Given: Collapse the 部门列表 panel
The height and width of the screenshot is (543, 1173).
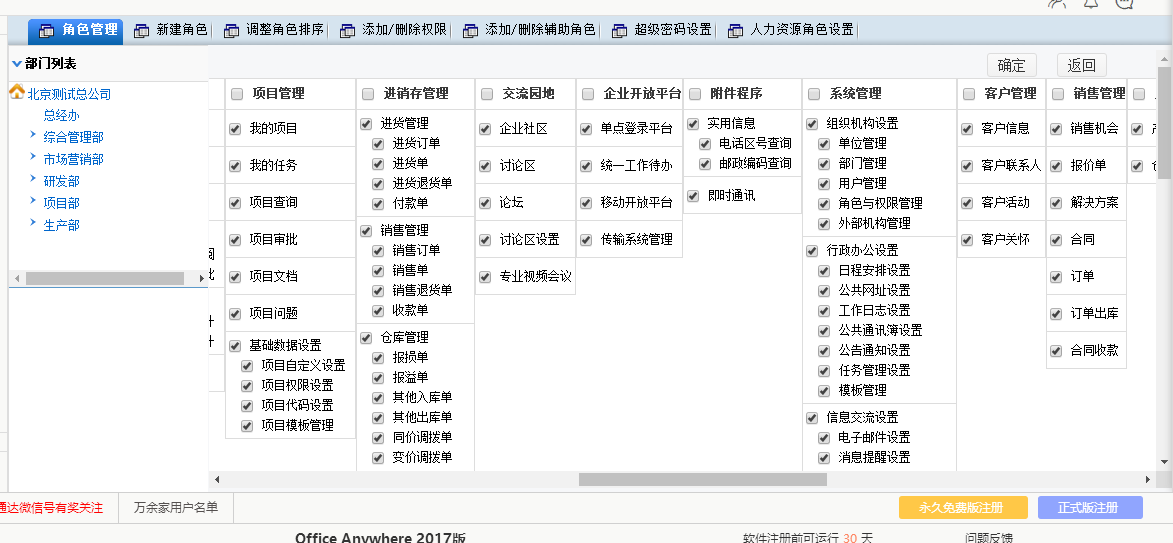Looking at the screenshot, I should (16, 64).
